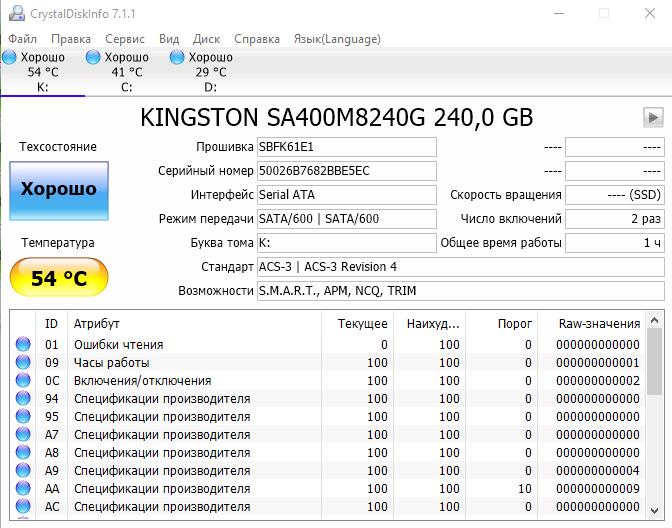Viewport: 672px width, 528px height.
Task: Click current value 0 of Ошибки чтения
Action: click(x=384, y=345)
